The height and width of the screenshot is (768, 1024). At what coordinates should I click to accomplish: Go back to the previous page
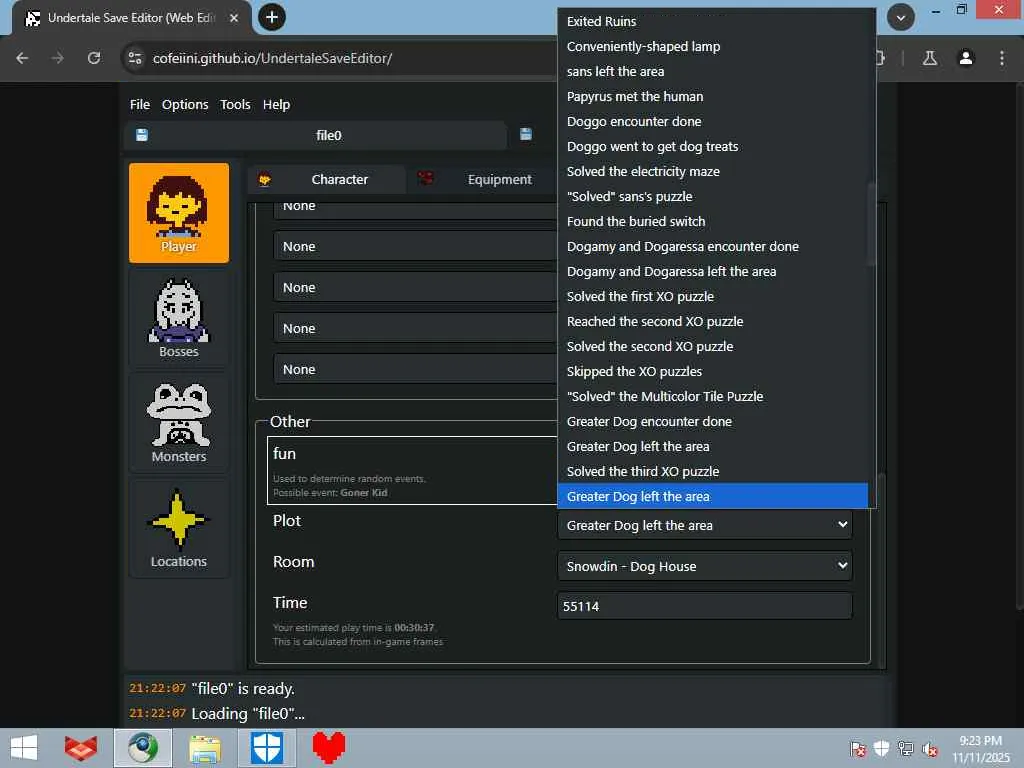tap(22, 58)
